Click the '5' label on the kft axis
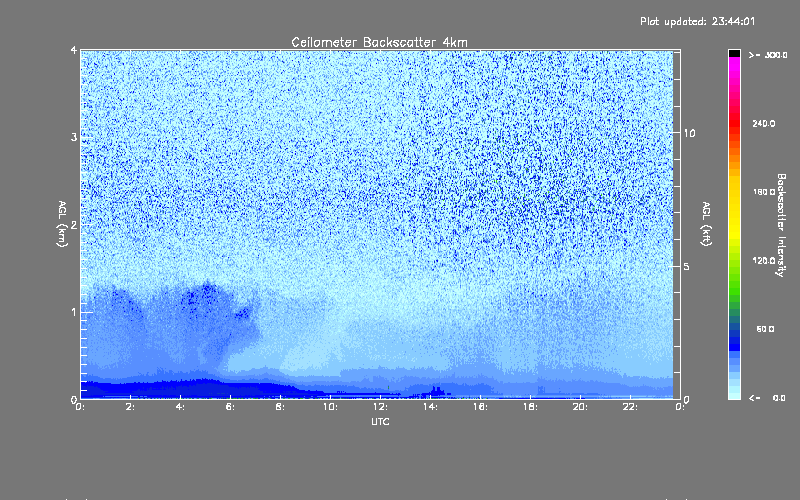The height and width of the screenshot is (500, 800). [x=686, y=267]
